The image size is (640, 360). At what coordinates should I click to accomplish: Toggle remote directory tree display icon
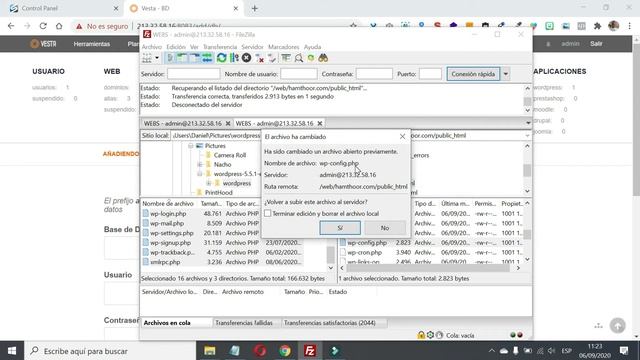(195, 58)
